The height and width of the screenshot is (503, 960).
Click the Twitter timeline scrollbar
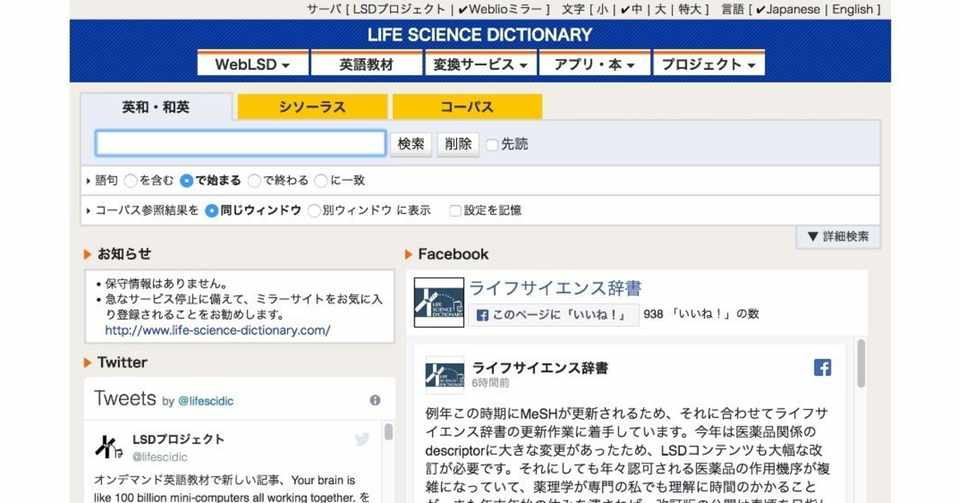point(388,431)
